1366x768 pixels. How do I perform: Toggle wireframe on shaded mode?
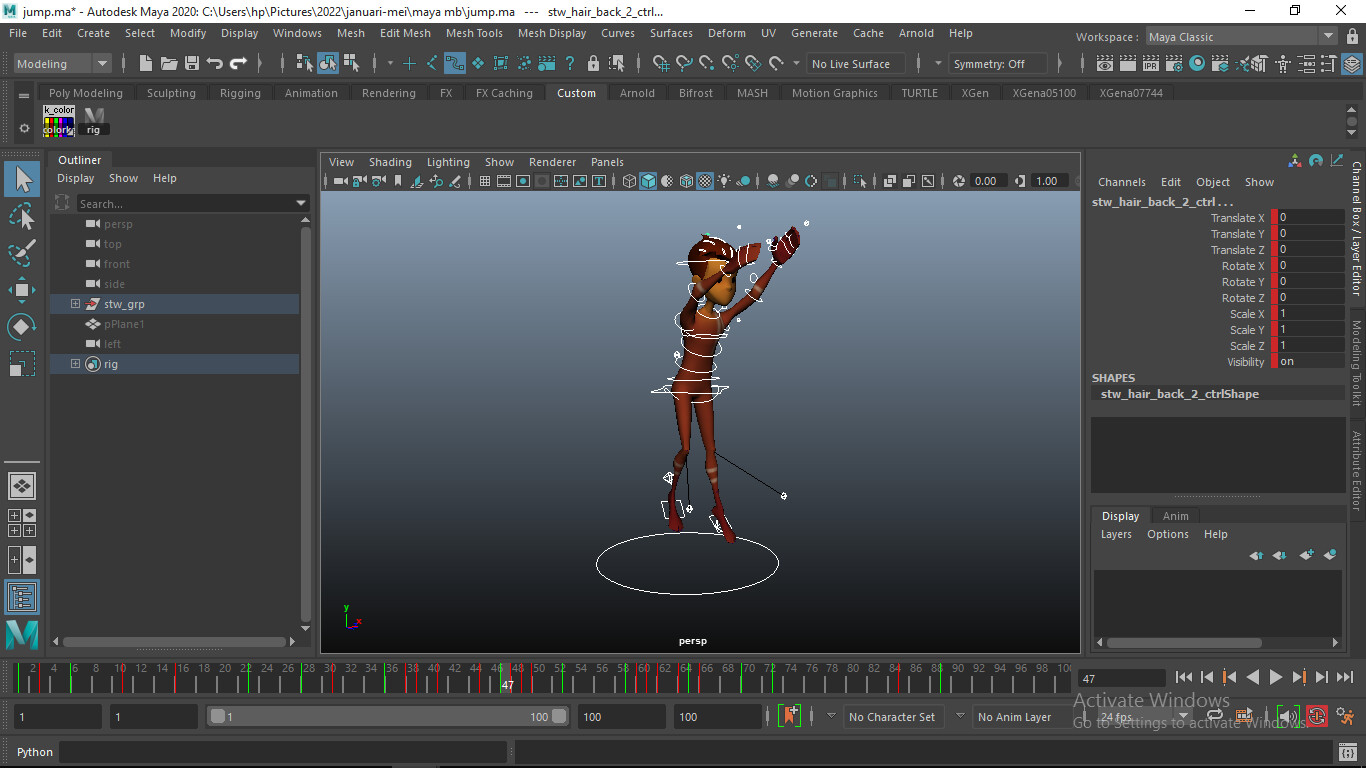686,181
